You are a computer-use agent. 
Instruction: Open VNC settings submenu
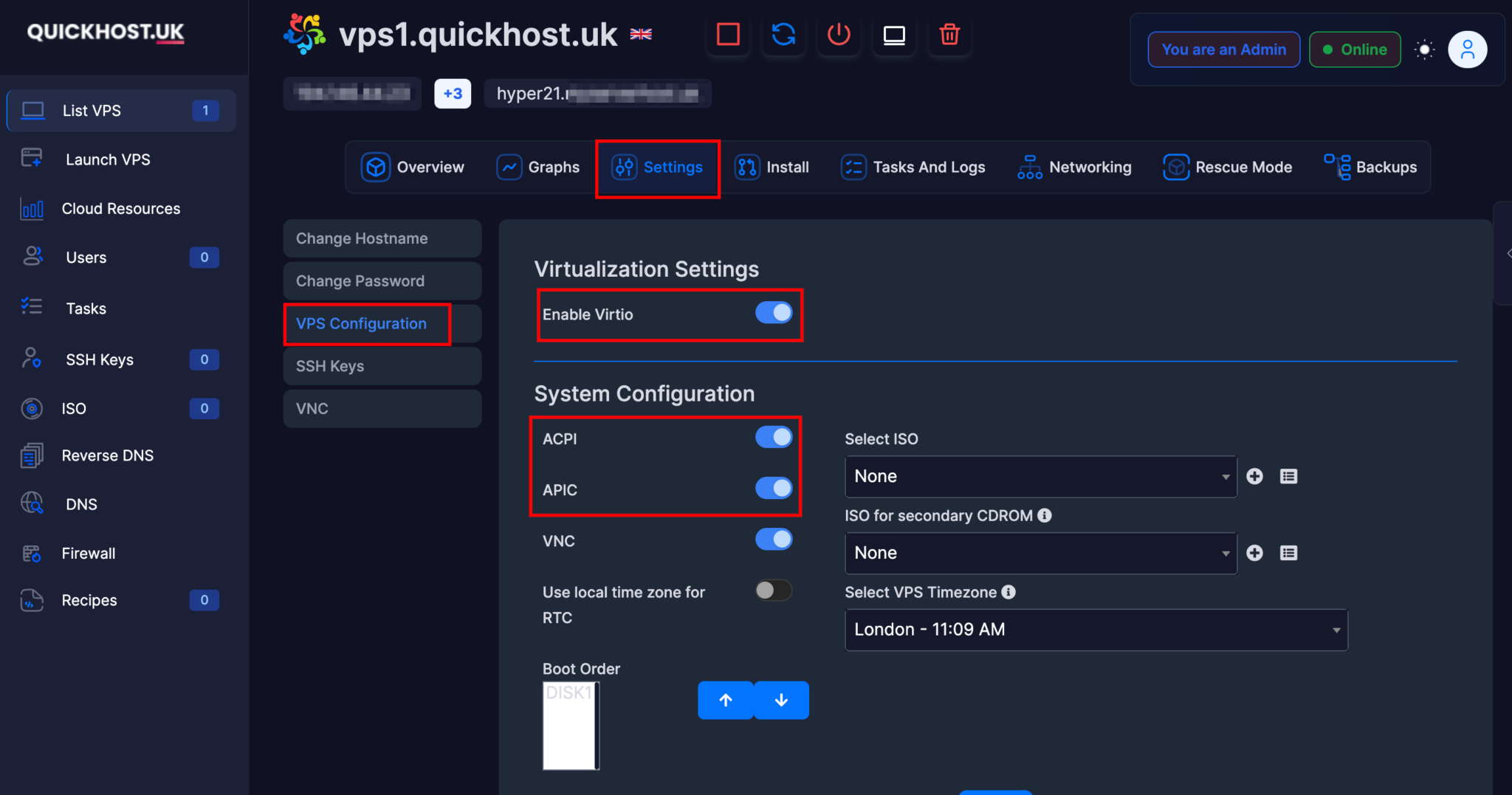[x=382, y=409]
